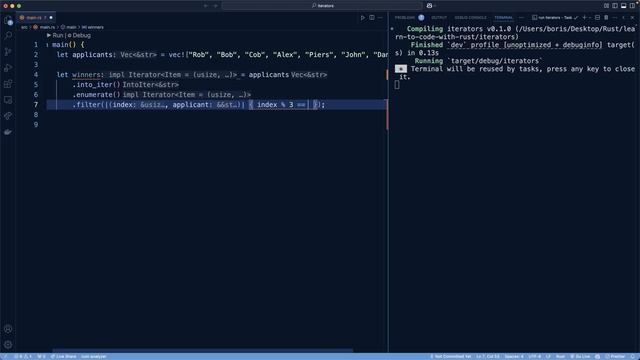This screenshot has height=360, width=640.
Task: Open the Search view in activity bar
Action: point(8,36)
